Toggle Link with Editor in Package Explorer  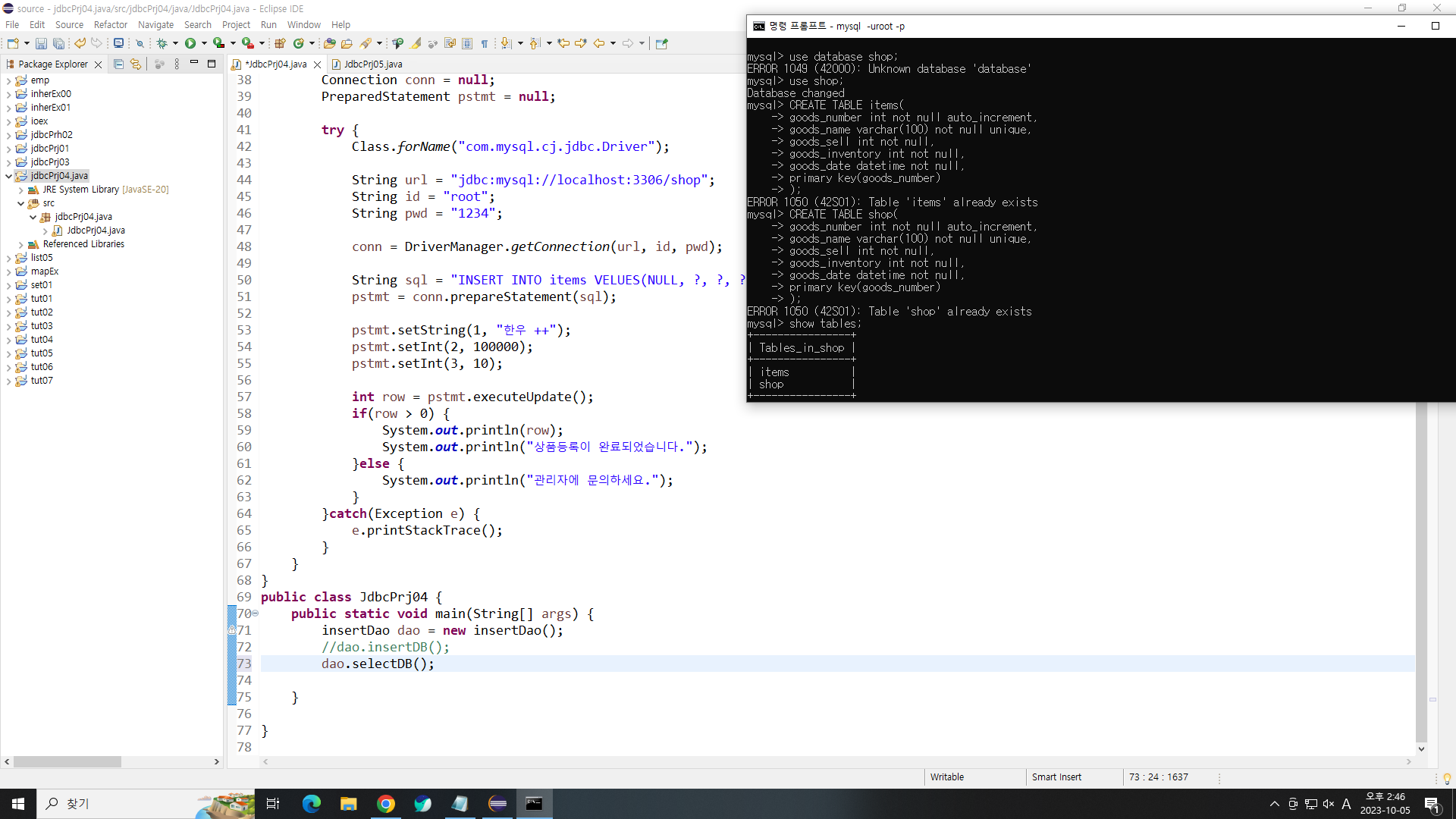(135, 64)
